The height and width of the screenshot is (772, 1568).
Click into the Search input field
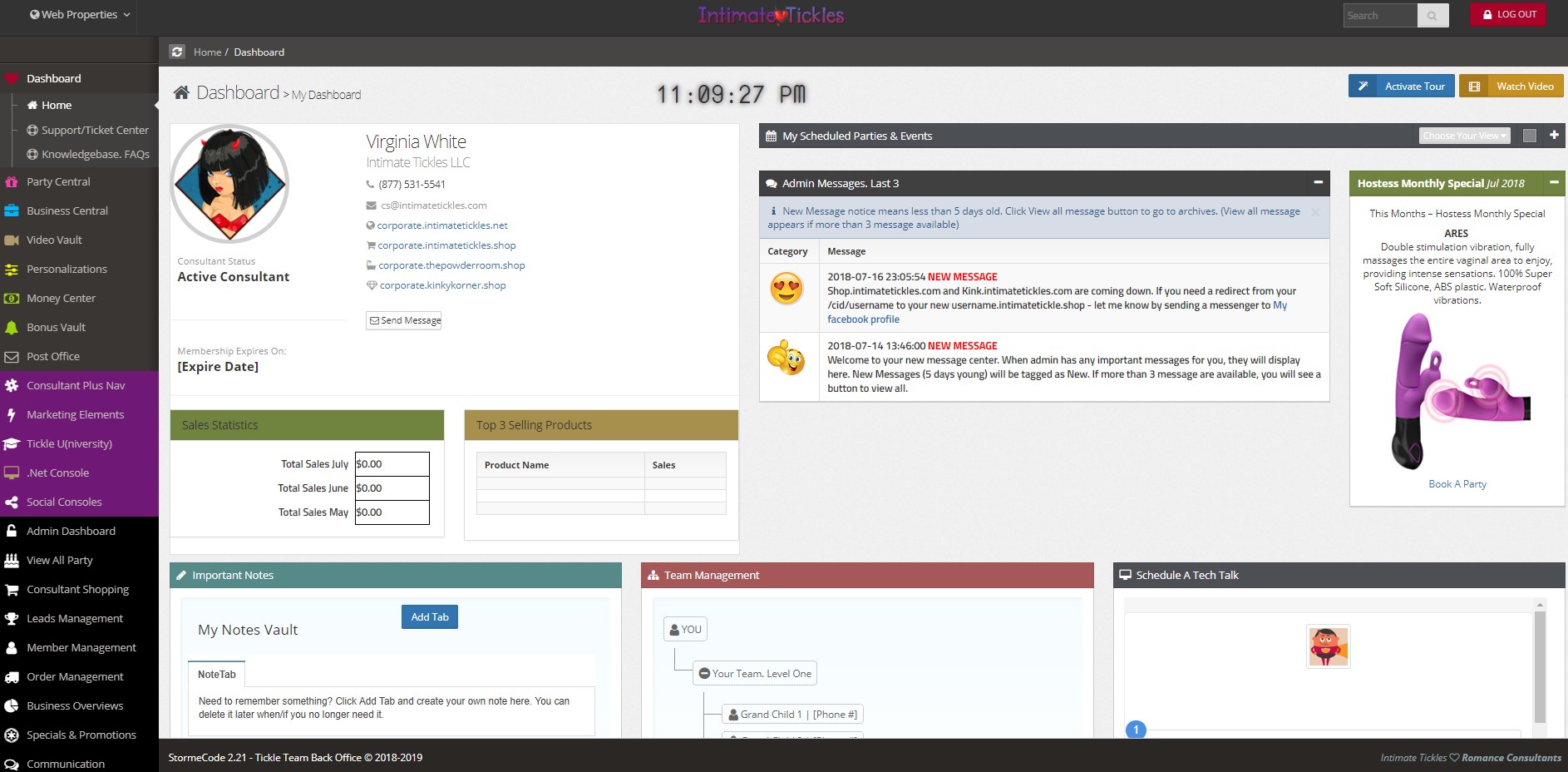pos(1380,15)
